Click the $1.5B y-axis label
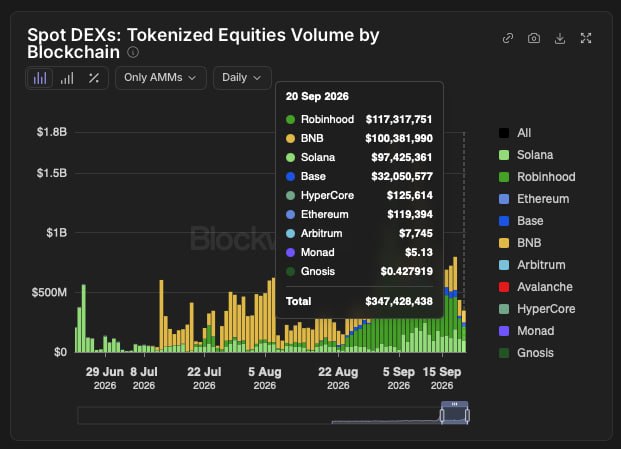 (x=51, y=173)
